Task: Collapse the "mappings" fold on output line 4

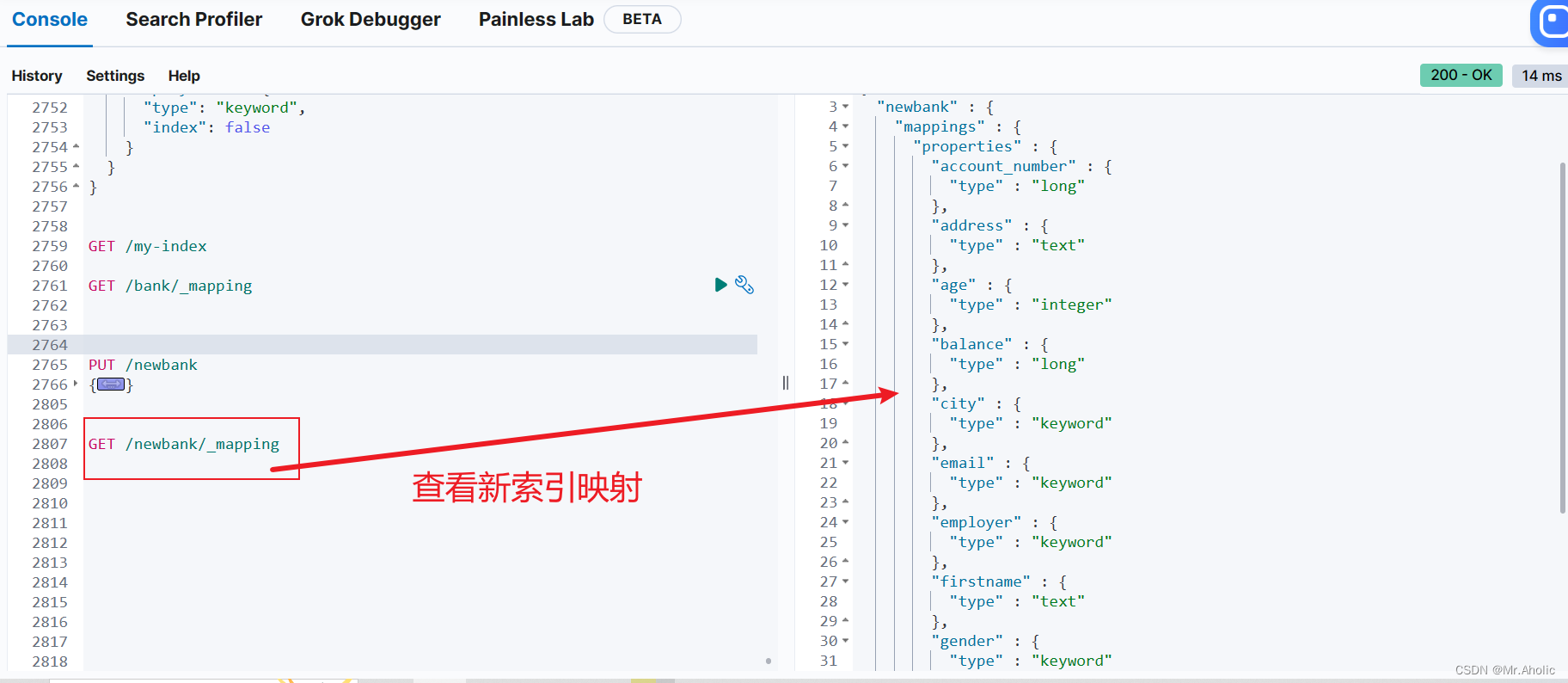Action: [x=846, y=126]
